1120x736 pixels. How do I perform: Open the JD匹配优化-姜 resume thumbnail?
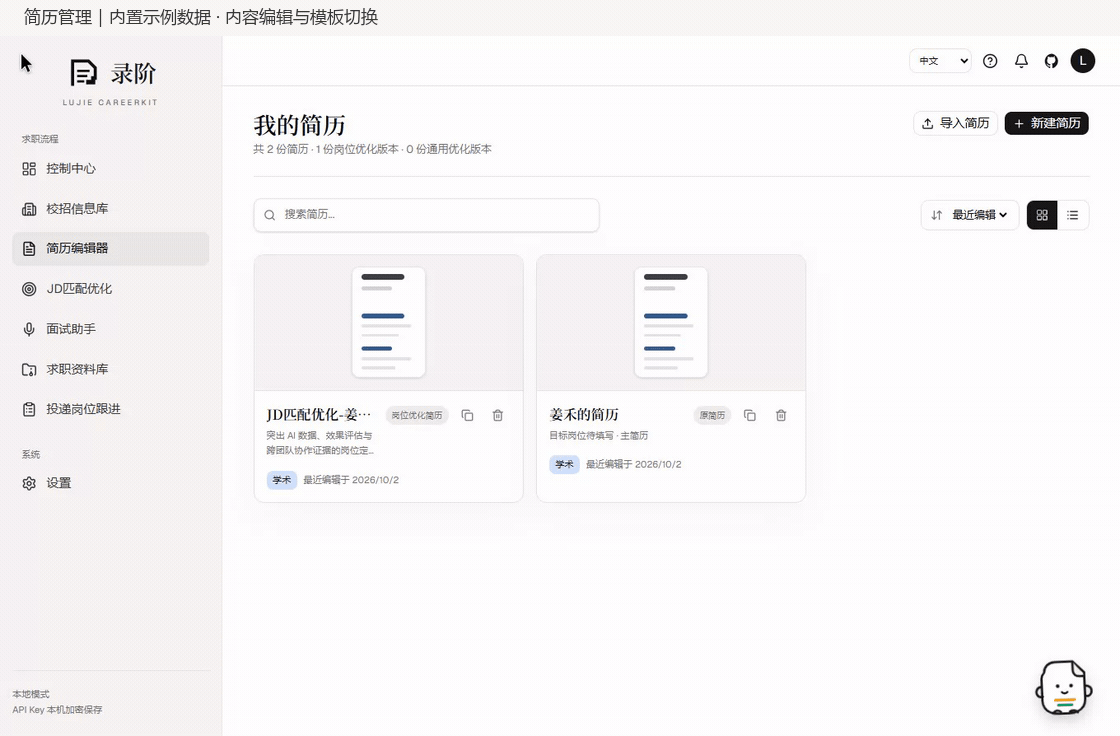[x=389, y=322]
